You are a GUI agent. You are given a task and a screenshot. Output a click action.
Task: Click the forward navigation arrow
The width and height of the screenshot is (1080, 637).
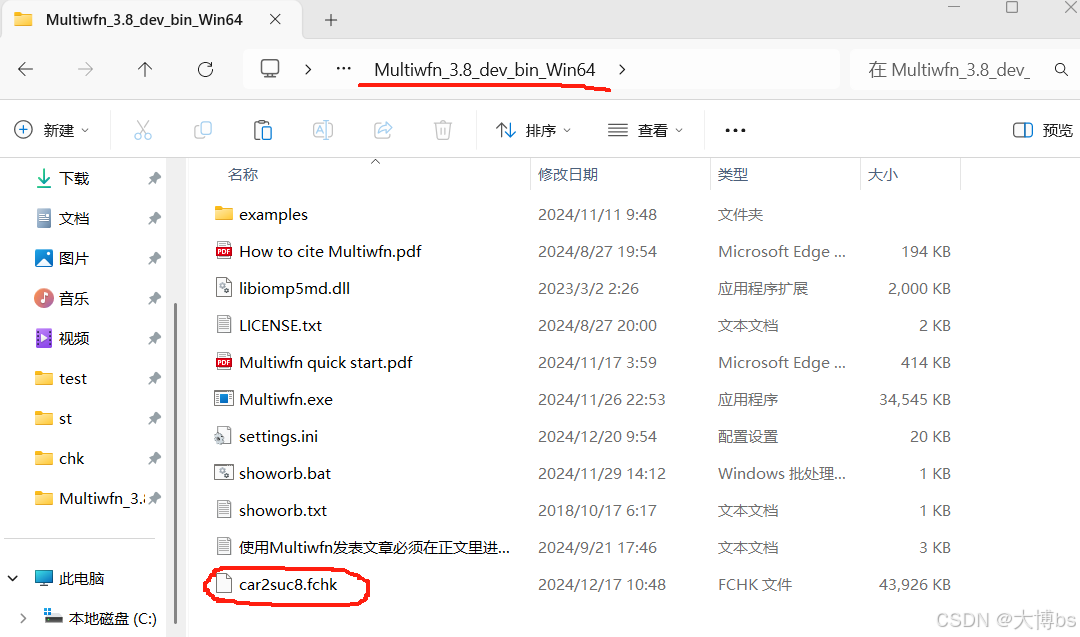pos(85,69)
